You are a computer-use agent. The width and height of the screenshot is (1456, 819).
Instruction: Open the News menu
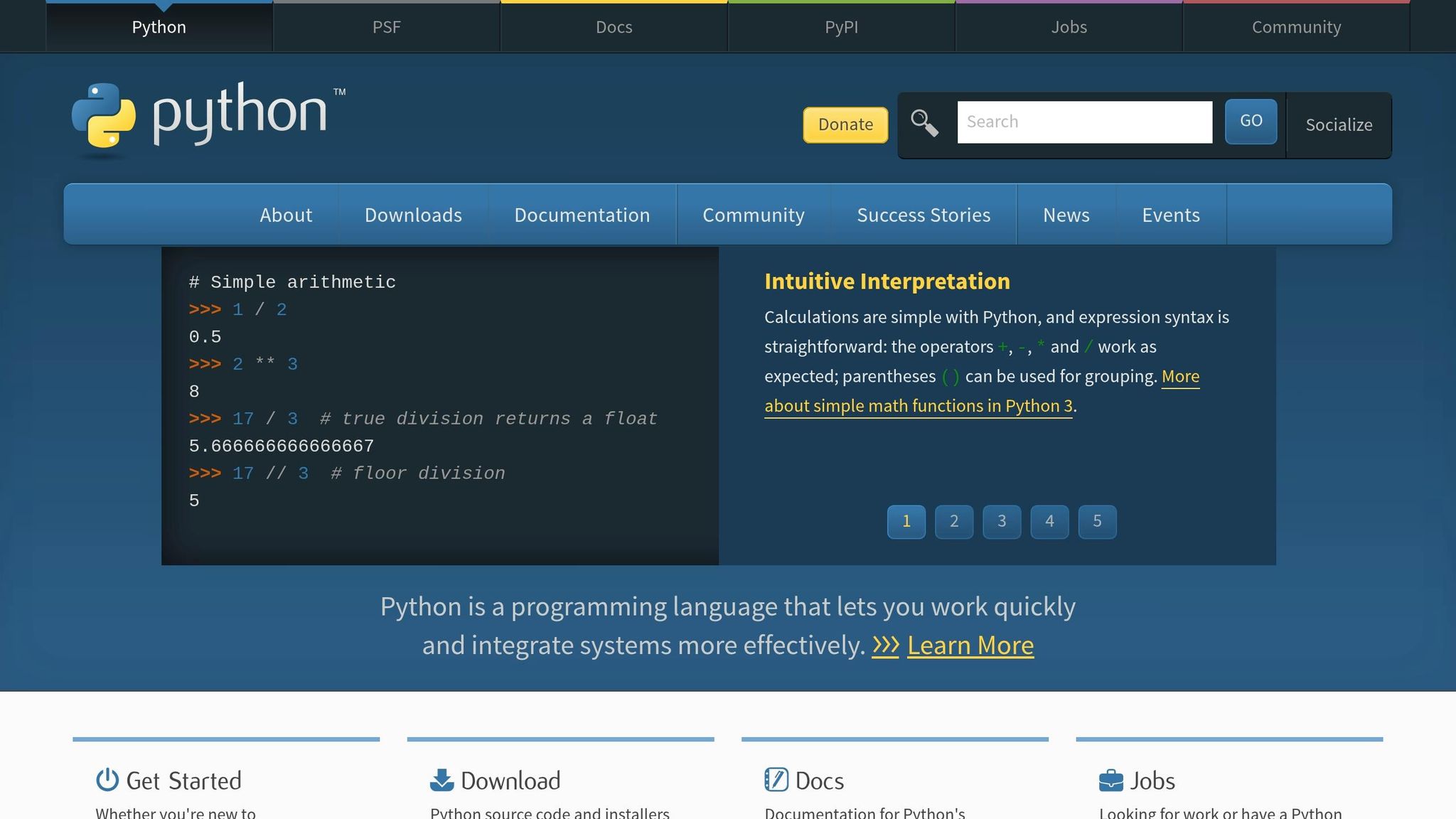[1066, 215]
